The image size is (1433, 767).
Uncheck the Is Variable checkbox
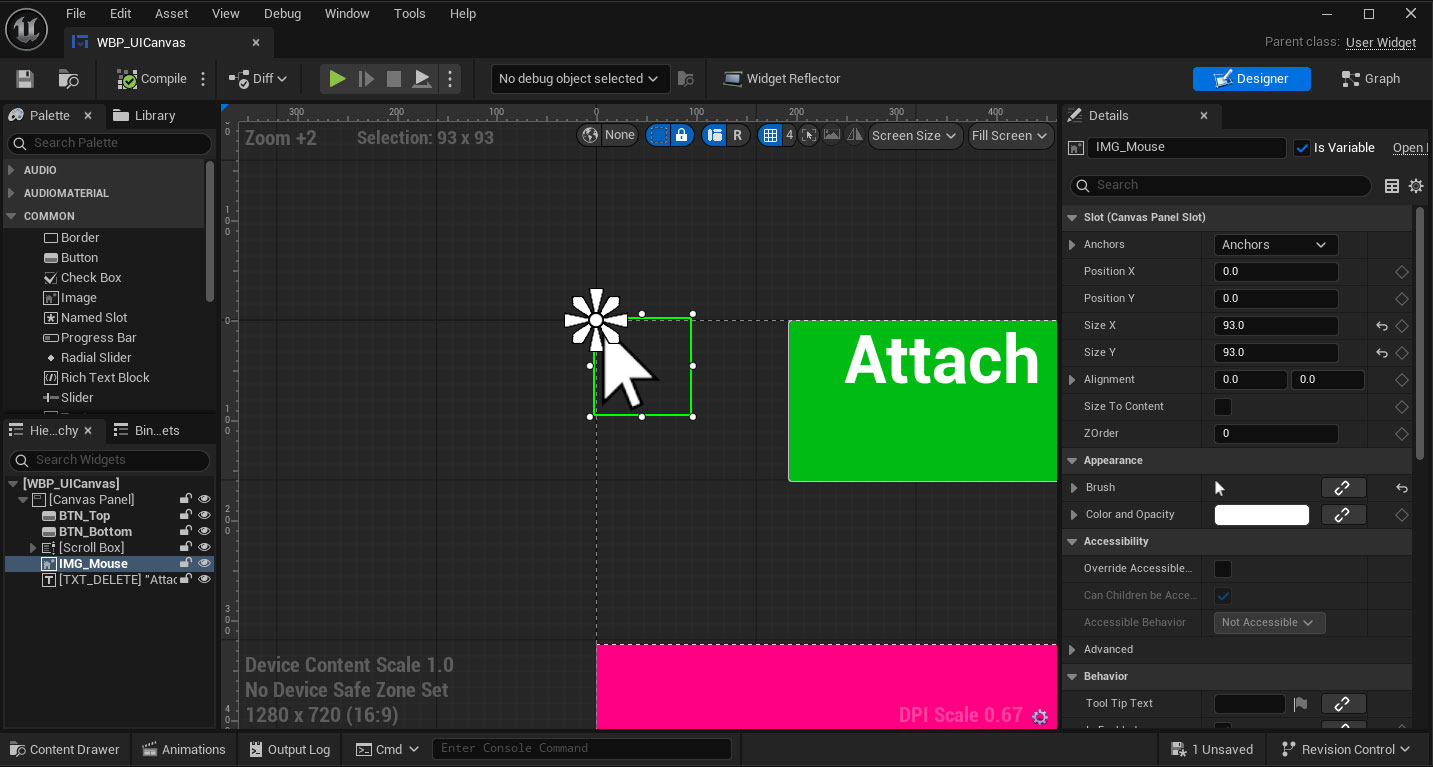tap(1302, 147)
